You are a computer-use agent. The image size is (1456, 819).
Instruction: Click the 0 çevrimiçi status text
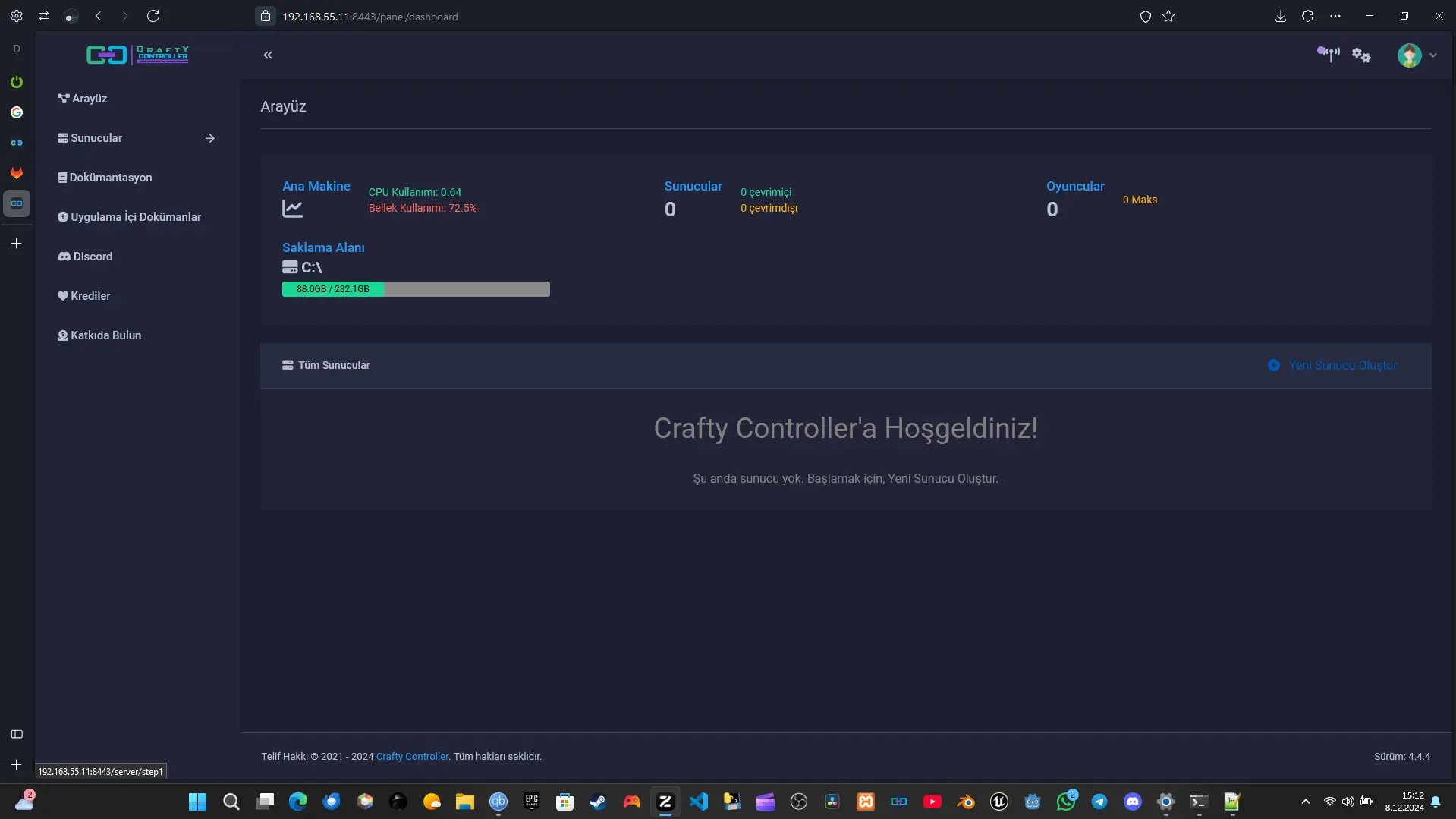[x=766, y=192]
